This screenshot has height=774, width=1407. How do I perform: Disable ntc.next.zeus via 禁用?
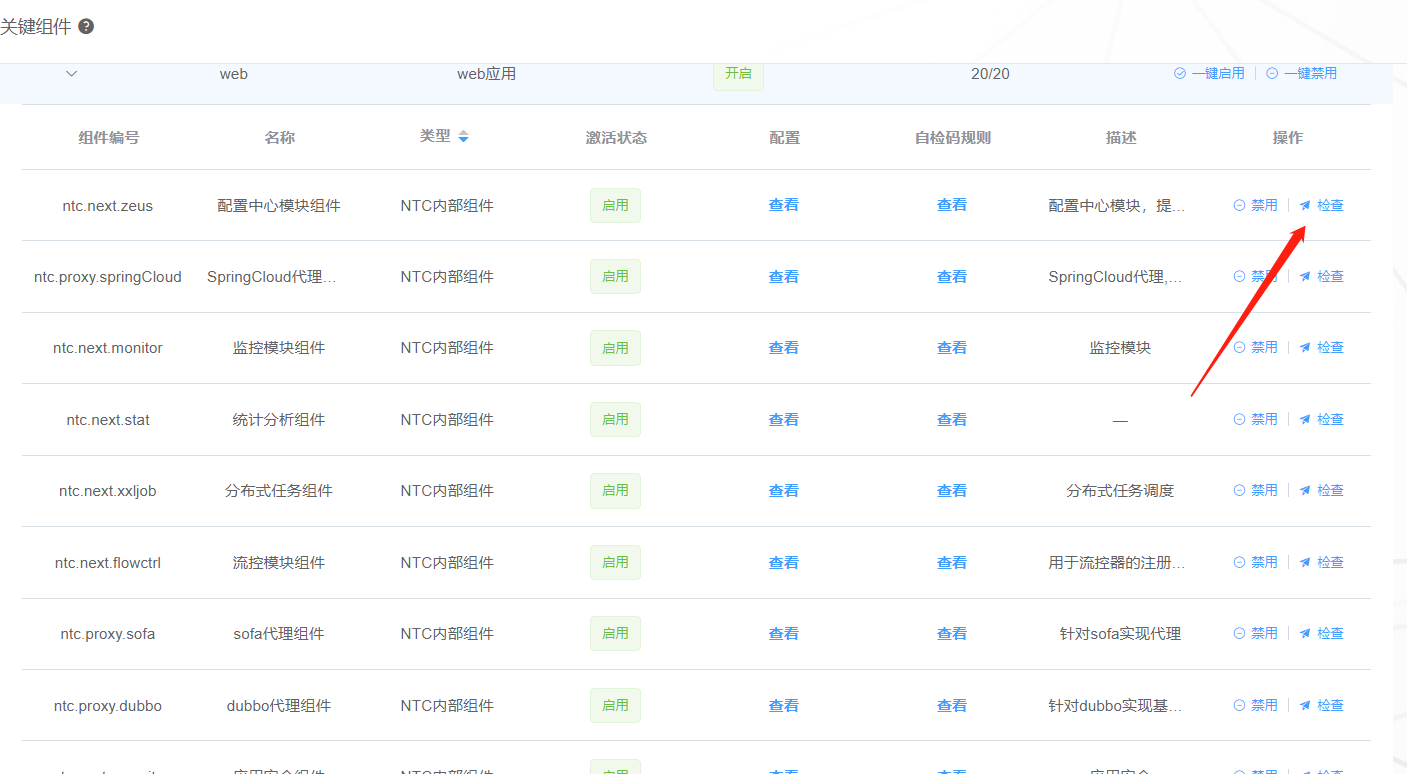pyautogui.click(x=1255, y=205)
